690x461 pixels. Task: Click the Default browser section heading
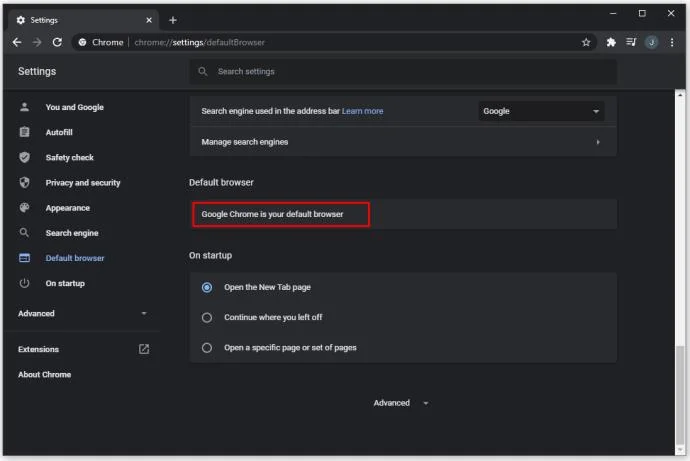(x=221, y=182)
